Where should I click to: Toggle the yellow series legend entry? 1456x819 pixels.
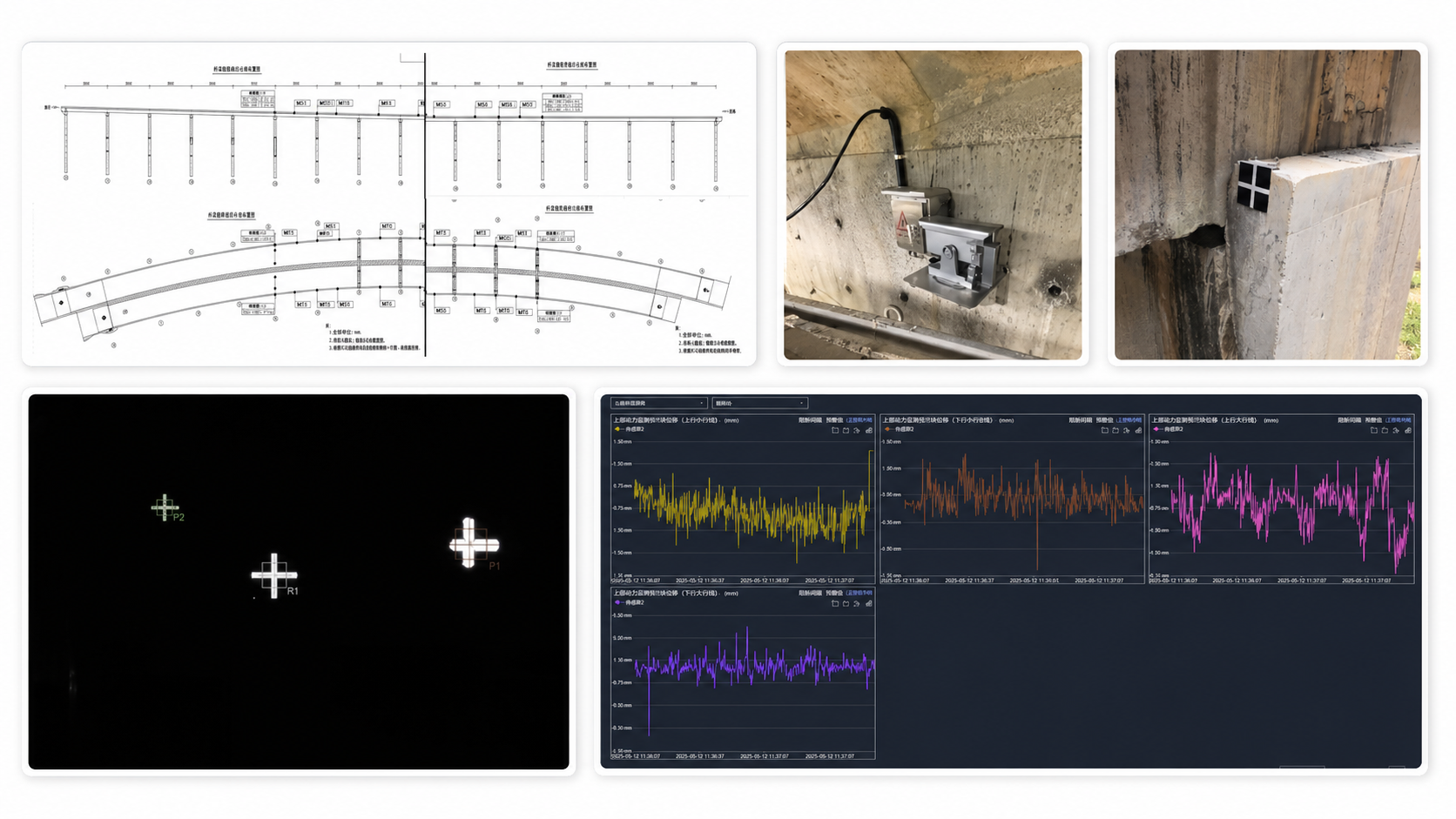630,429
